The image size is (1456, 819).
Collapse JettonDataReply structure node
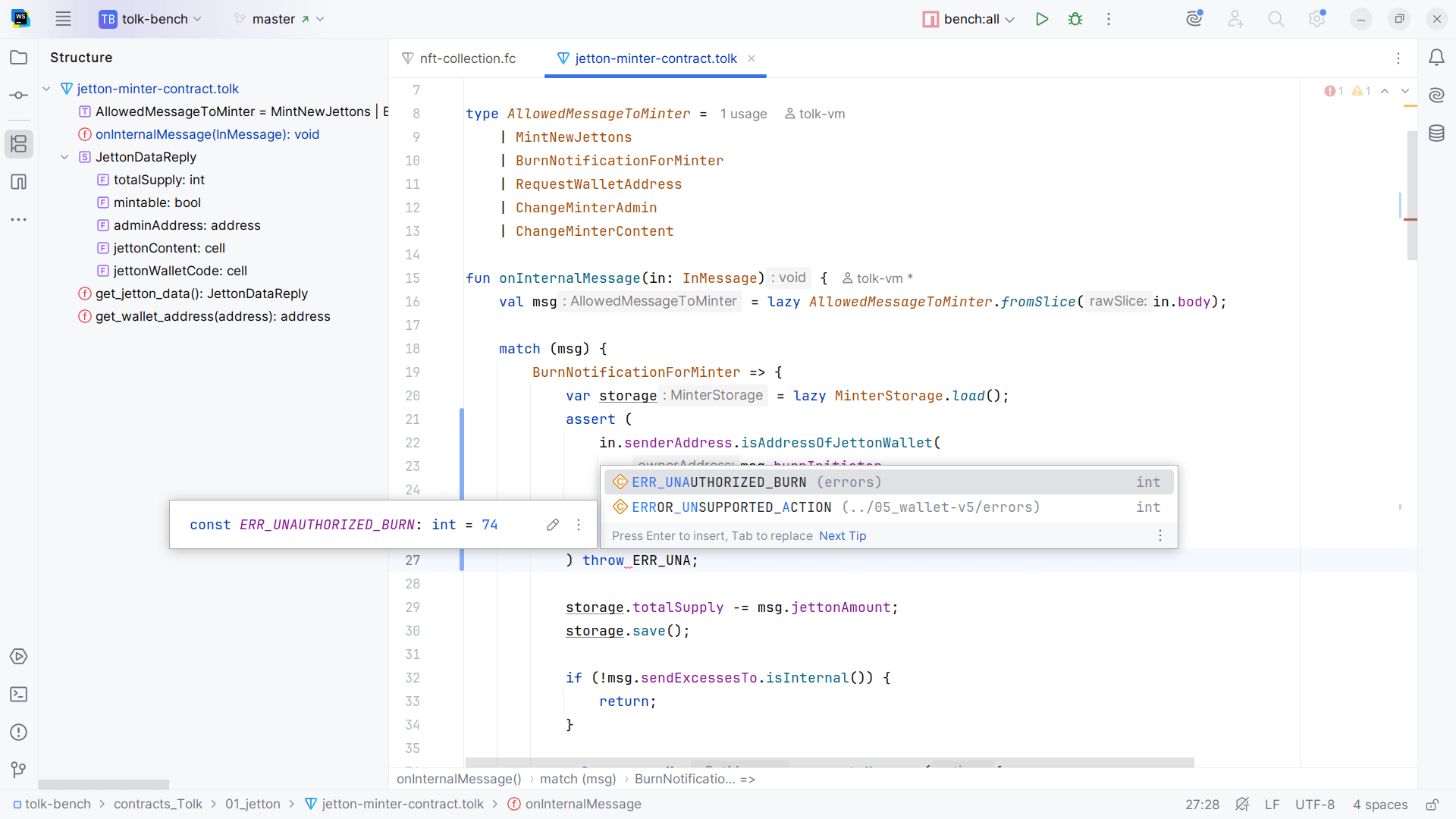64,157
